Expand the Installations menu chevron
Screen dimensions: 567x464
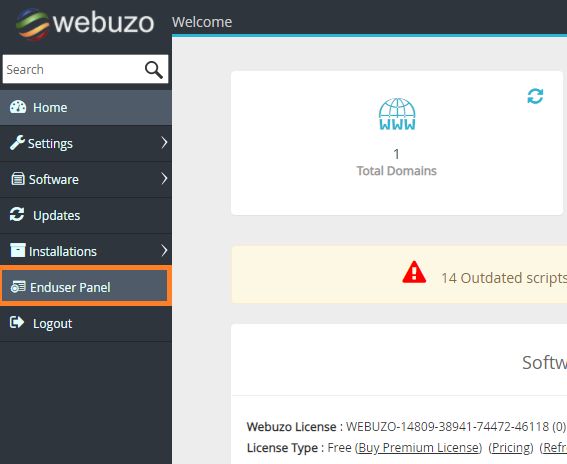point(164,250)
